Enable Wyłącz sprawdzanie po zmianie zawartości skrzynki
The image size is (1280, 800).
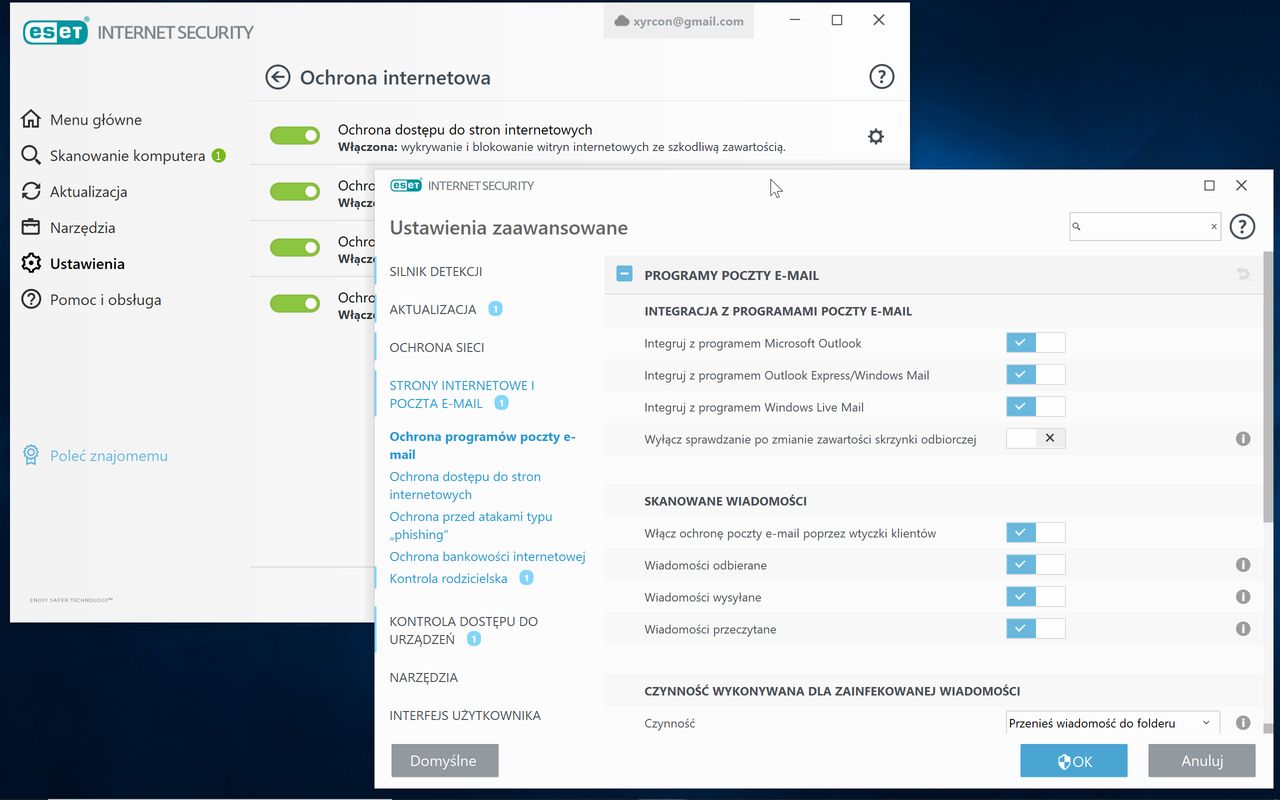click(1035, 438)
